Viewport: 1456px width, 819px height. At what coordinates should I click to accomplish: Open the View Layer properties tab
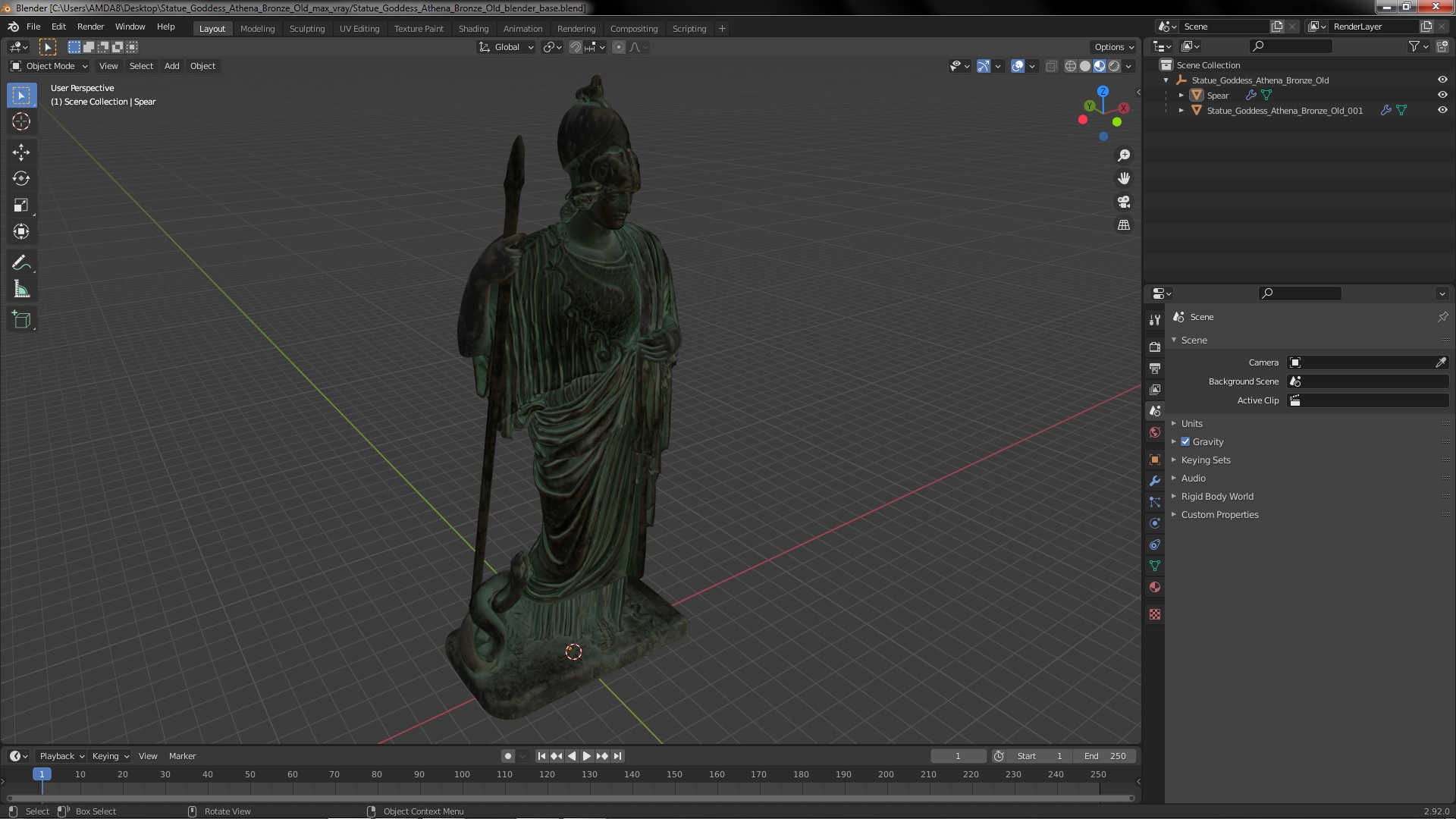[x=1155, y=389]
